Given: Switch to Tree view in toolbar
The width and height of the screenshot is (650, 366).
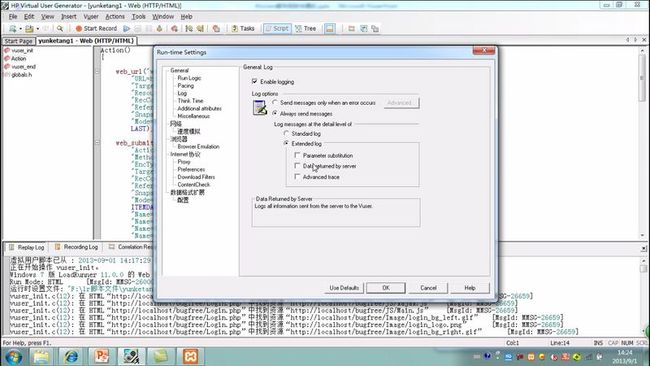Looking at the screenshot, I should tap(306, 28).
